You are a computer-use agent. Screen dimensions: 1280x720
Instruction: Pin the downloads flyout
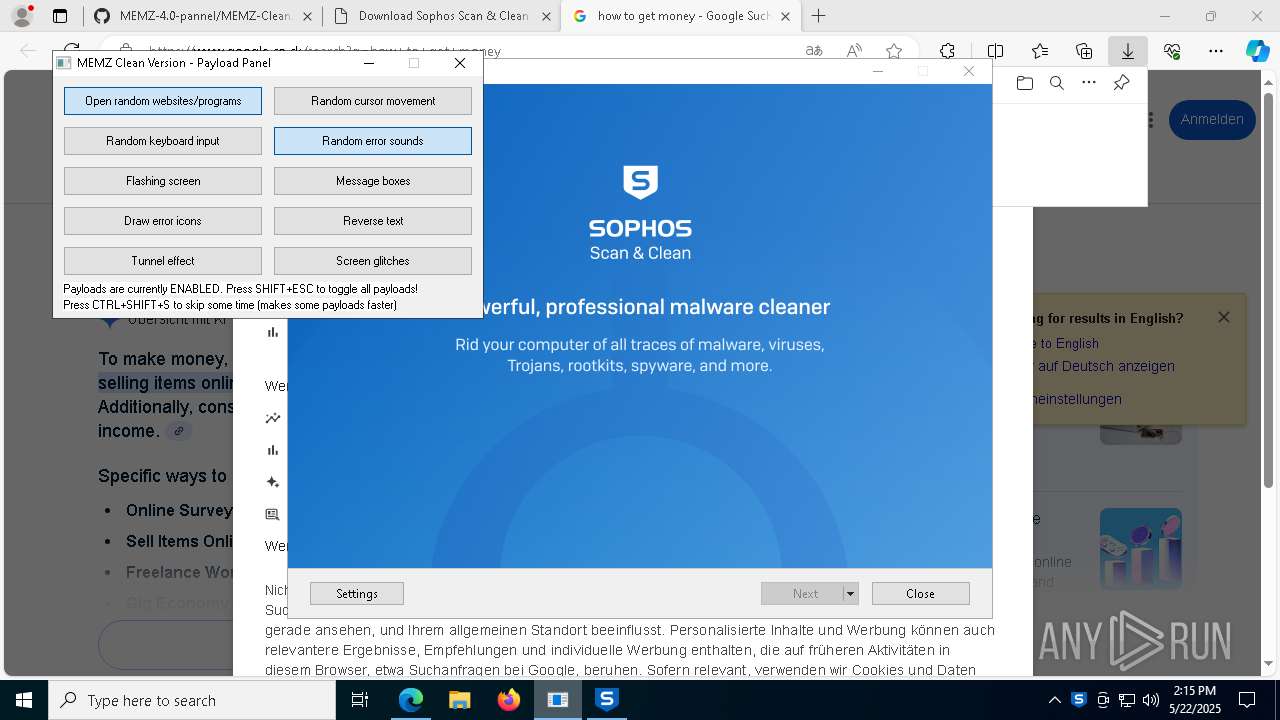pyautogui.click(x=1121, y=83)
